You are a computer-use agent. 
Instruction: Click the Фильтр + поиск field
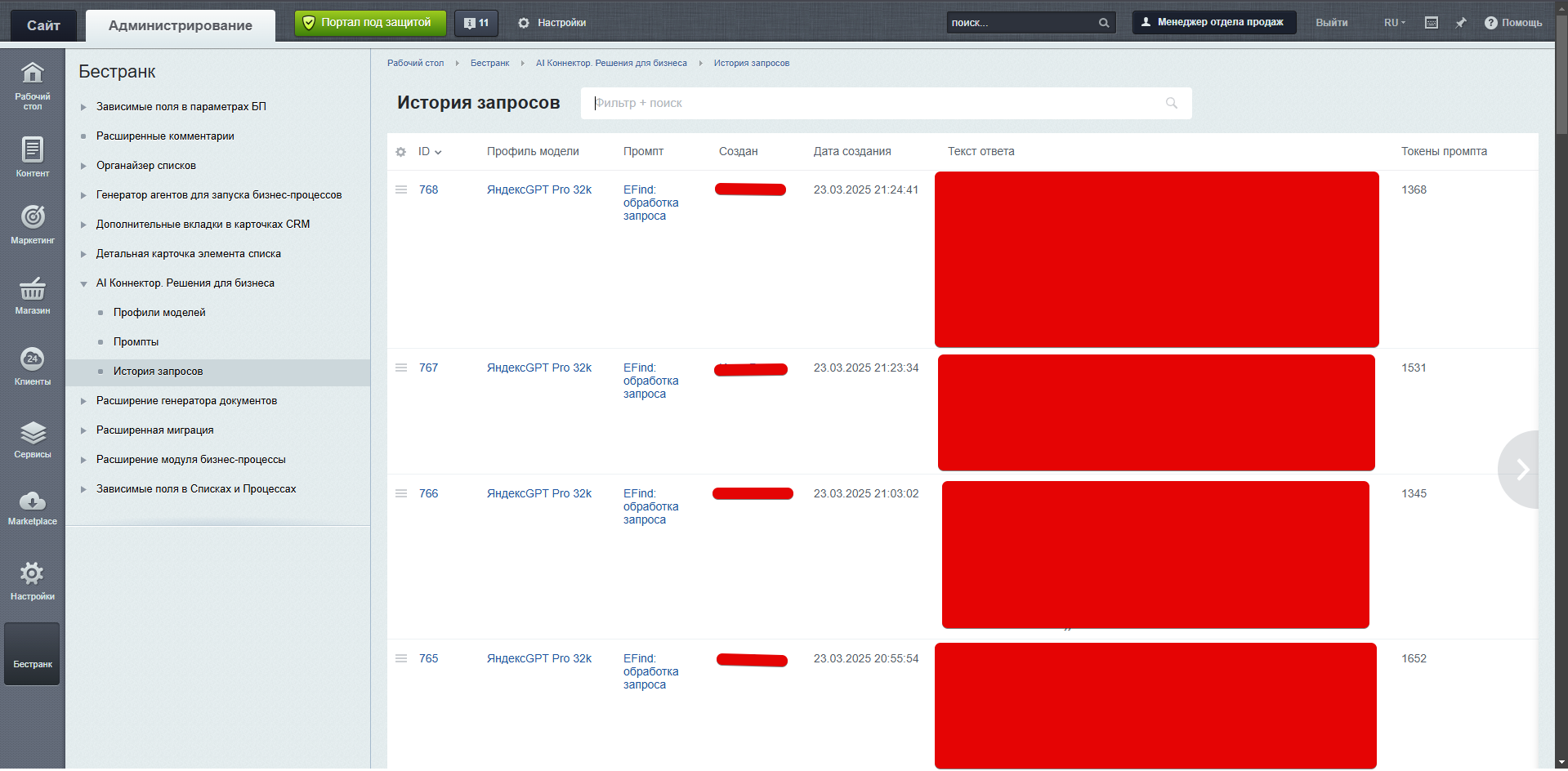click(874, 104)
